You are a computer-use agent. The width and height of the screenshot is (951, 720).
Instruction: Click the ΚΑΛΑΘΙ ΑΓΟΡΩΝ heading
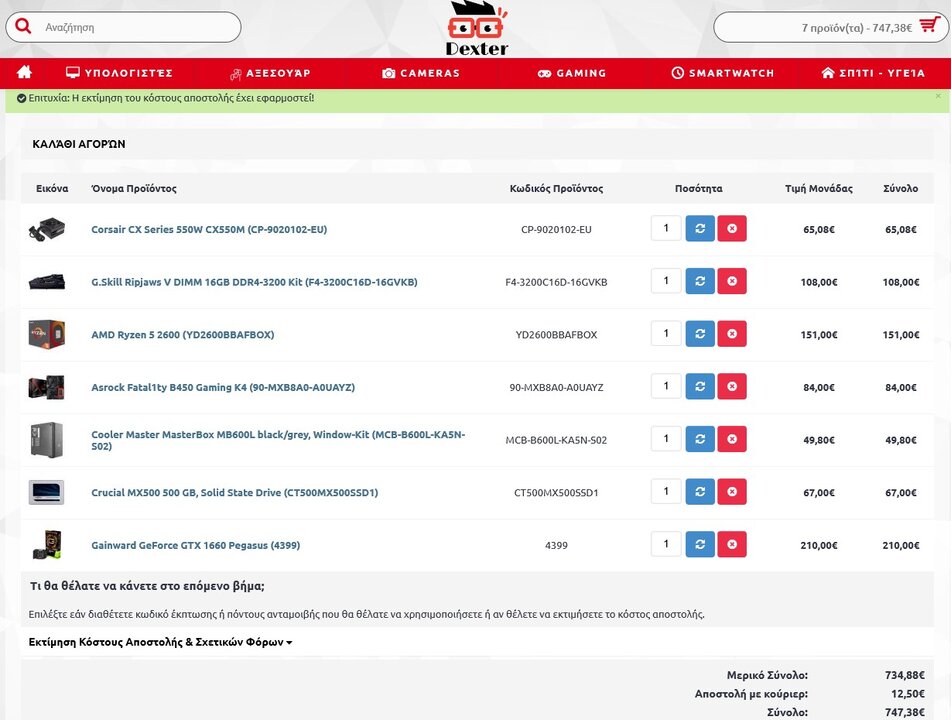79,144
